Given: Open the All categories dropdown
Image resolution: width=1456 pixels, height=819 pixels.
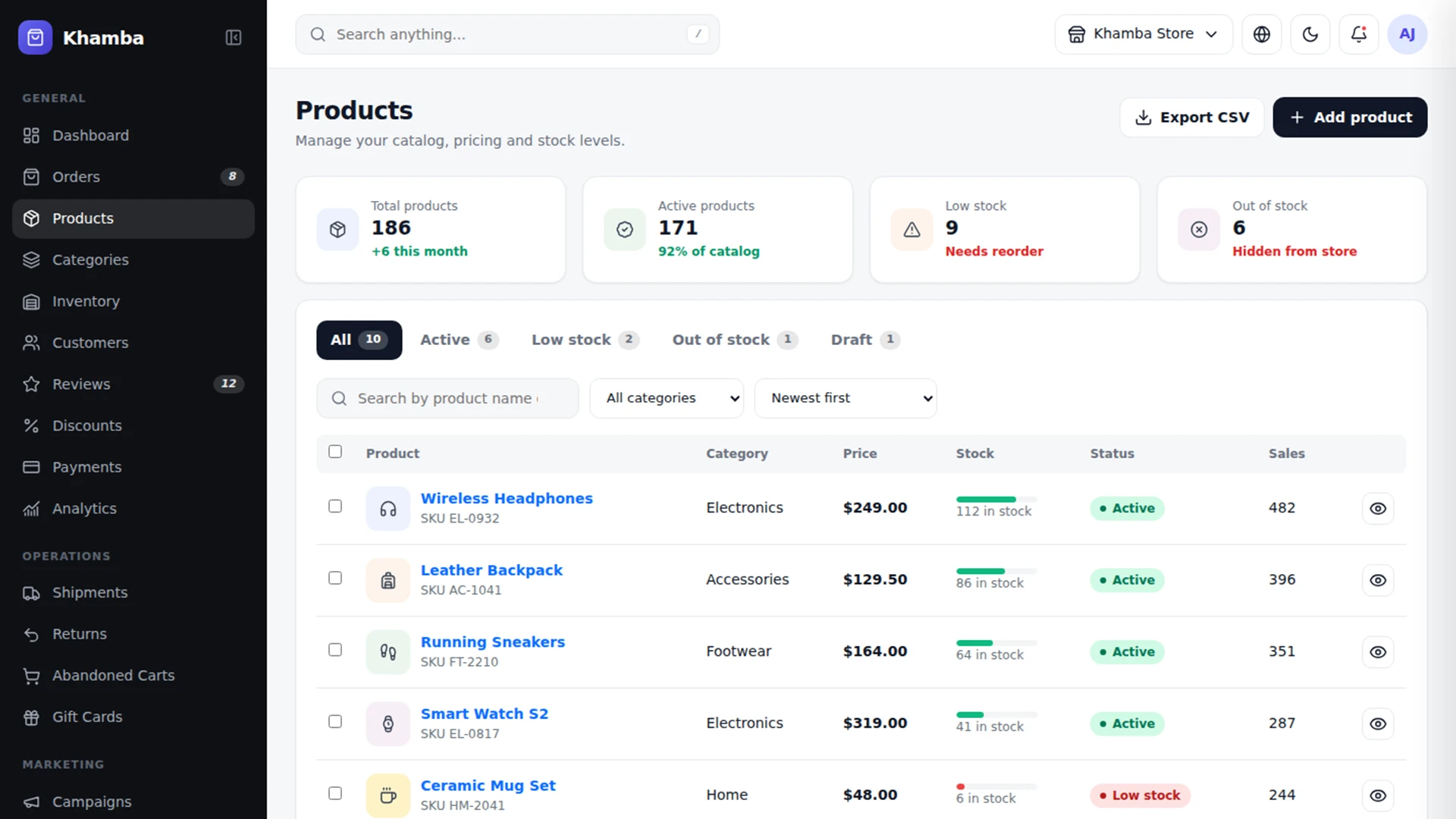Looking at the screenshot, I should pos(667,398).
